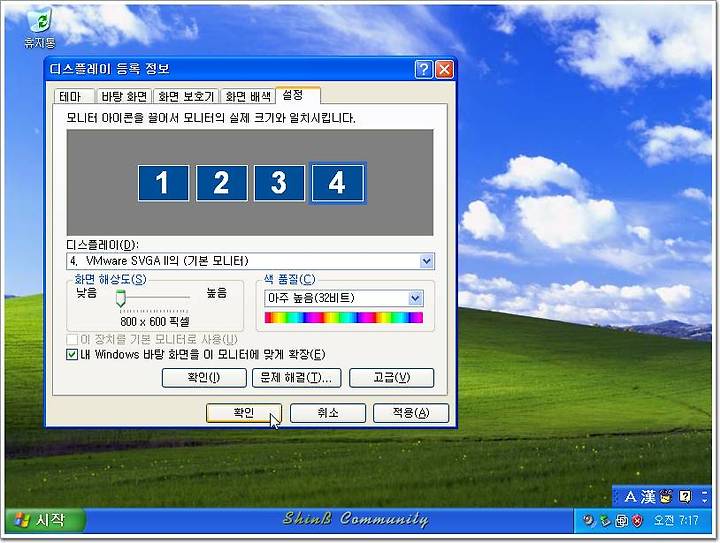720x543 pixels.
Task: Click the 800 x 600 픽셀 resolution text
Action: click(155, 322)
